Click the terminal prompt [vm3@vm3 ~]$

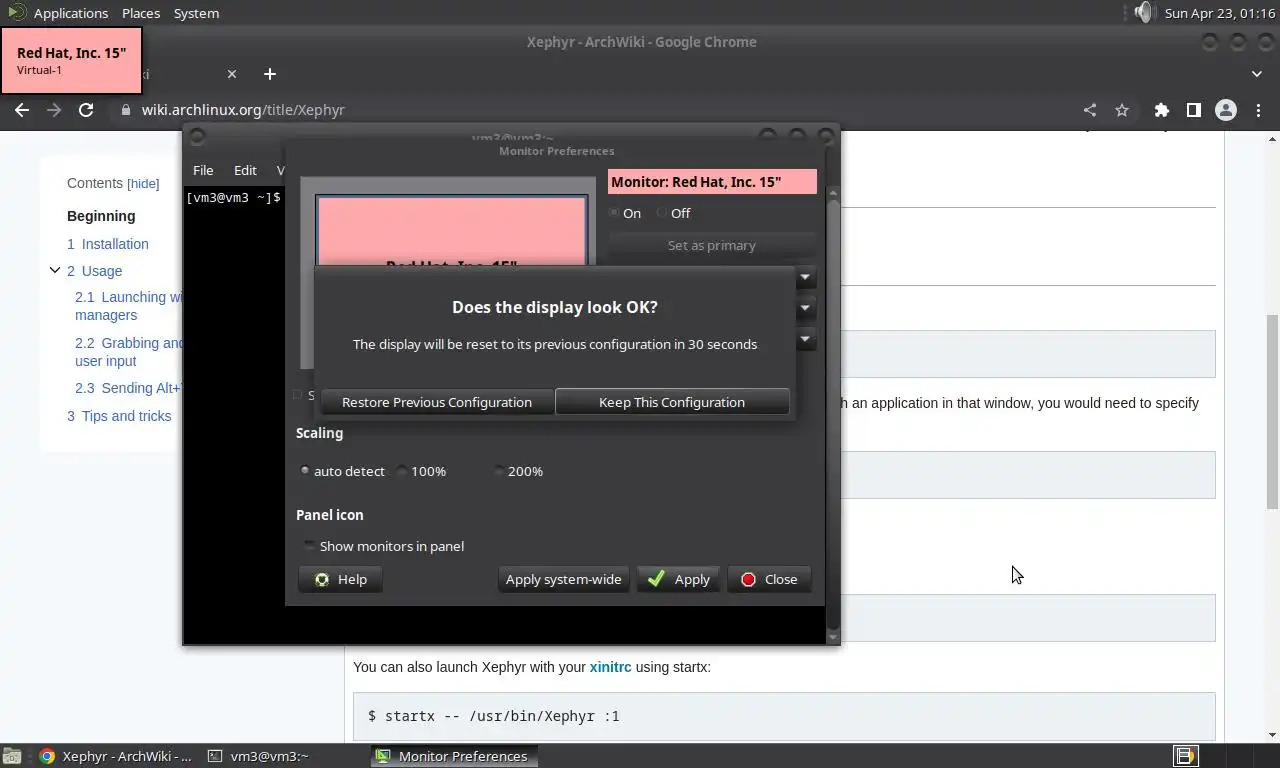(233, 198)
